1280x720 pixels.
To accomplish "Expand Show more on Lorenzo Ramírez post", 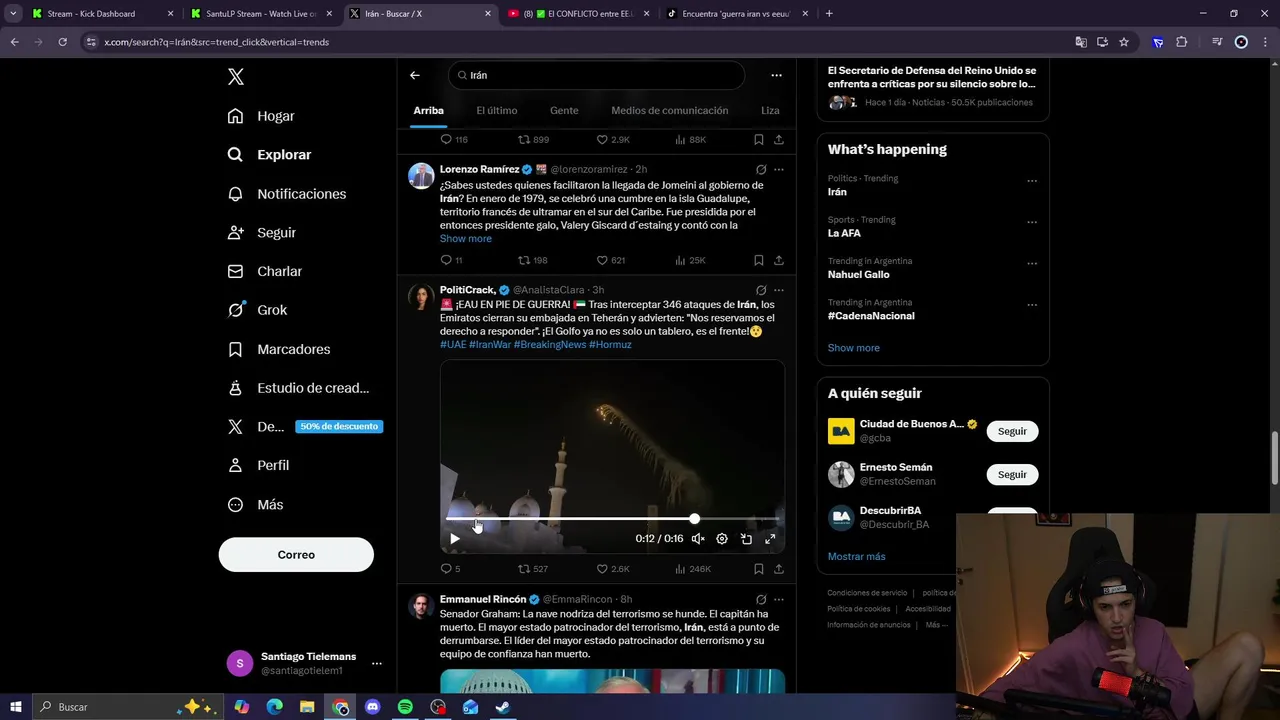I will click(466, 239).
